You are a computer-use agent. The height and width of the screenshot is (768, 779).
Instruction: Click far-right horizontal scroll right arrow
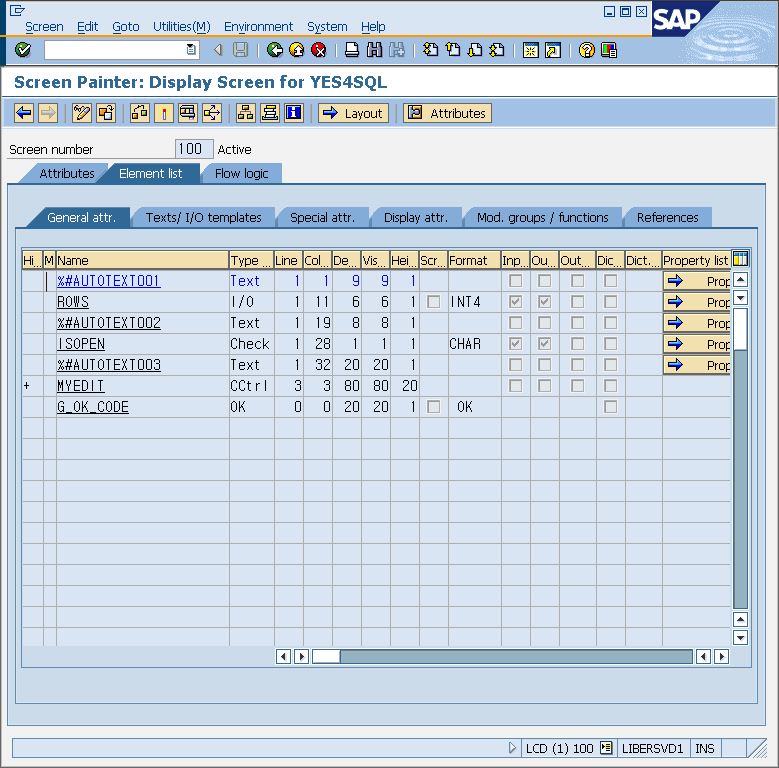[x=721, y=656]
